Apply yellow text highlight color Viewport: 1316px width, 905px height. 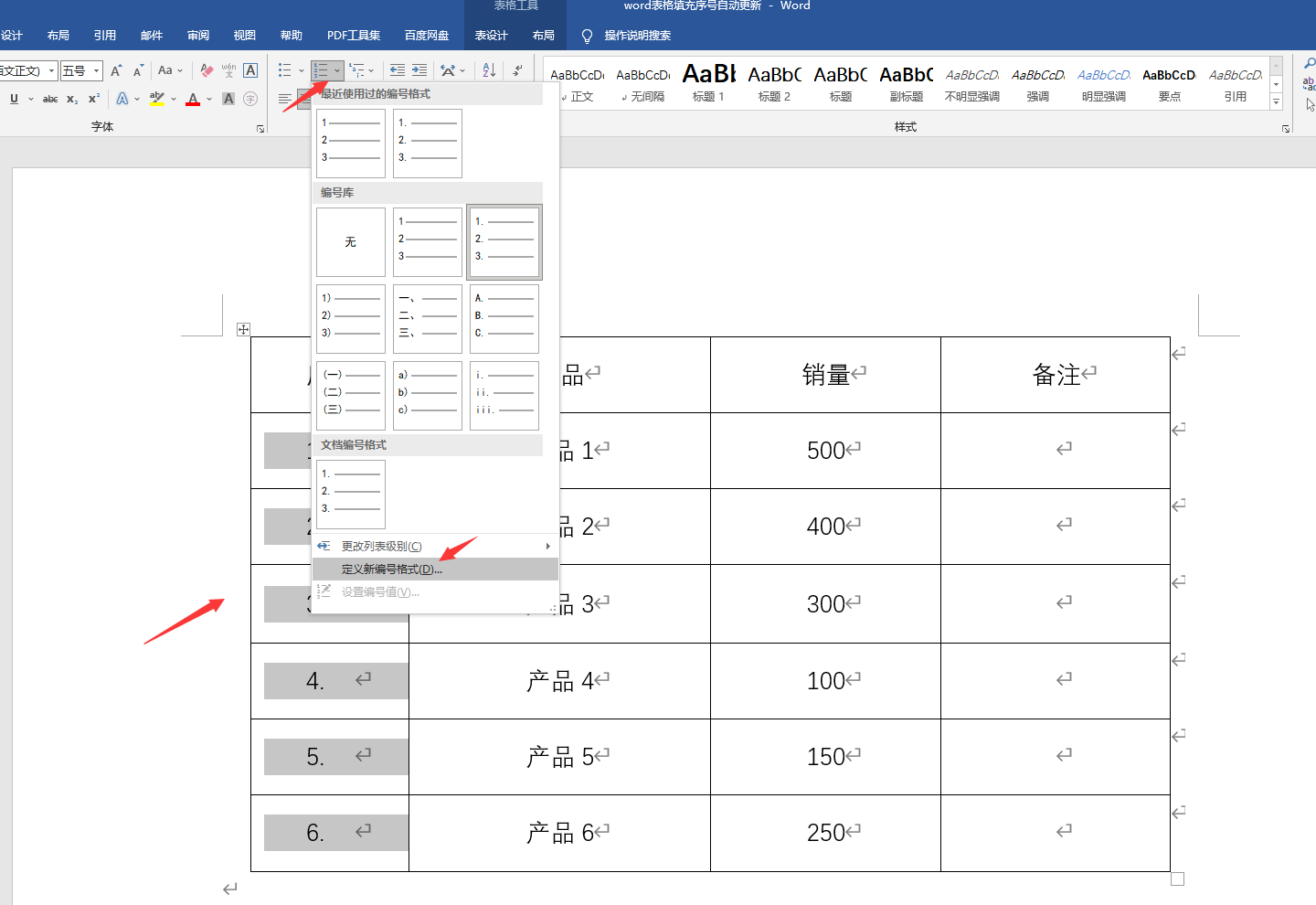click(157, 99)
